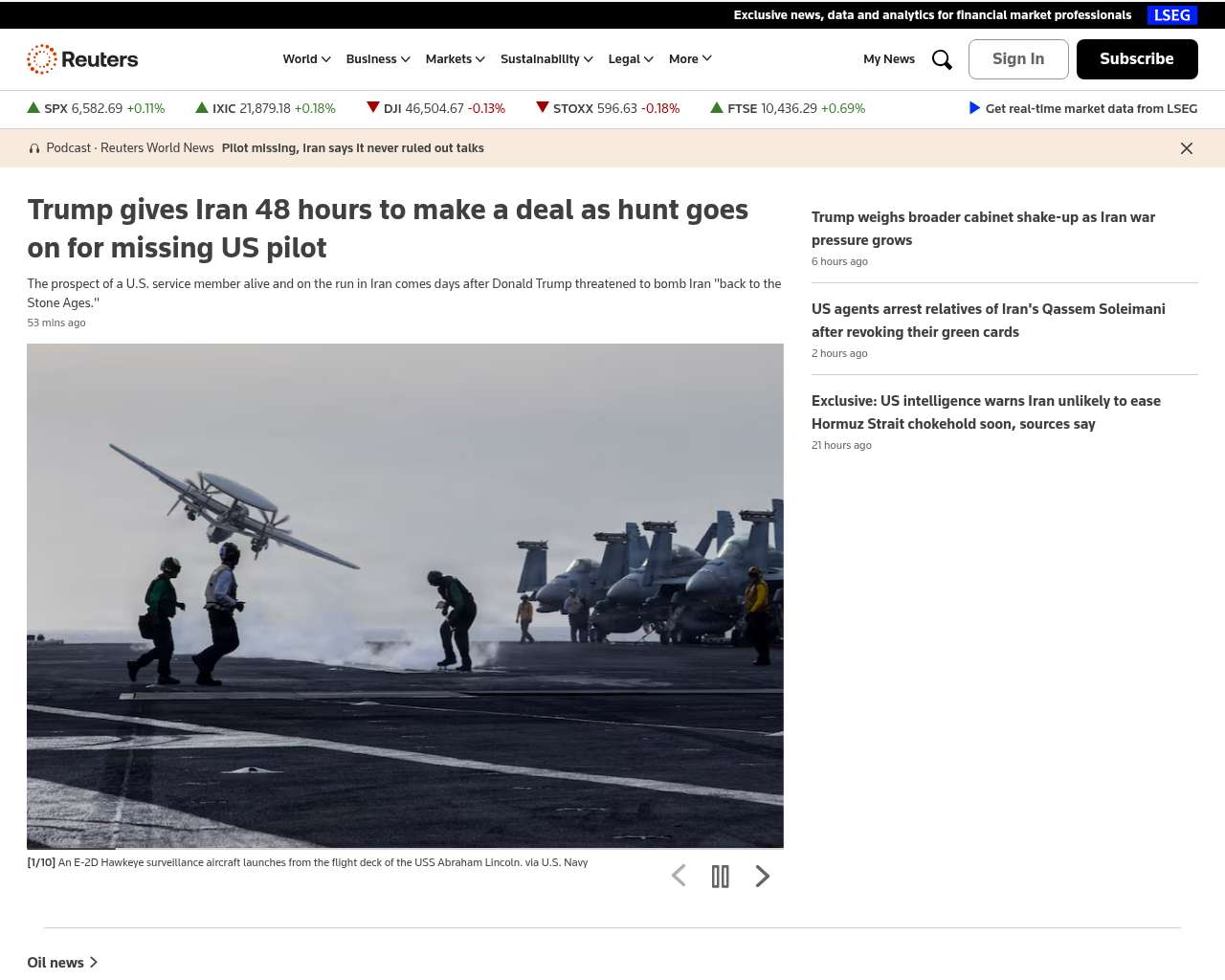Image resolution: width=1225 pixels, height=980 pixels.
Task: Open My News page
Action: tap(888, 59)
